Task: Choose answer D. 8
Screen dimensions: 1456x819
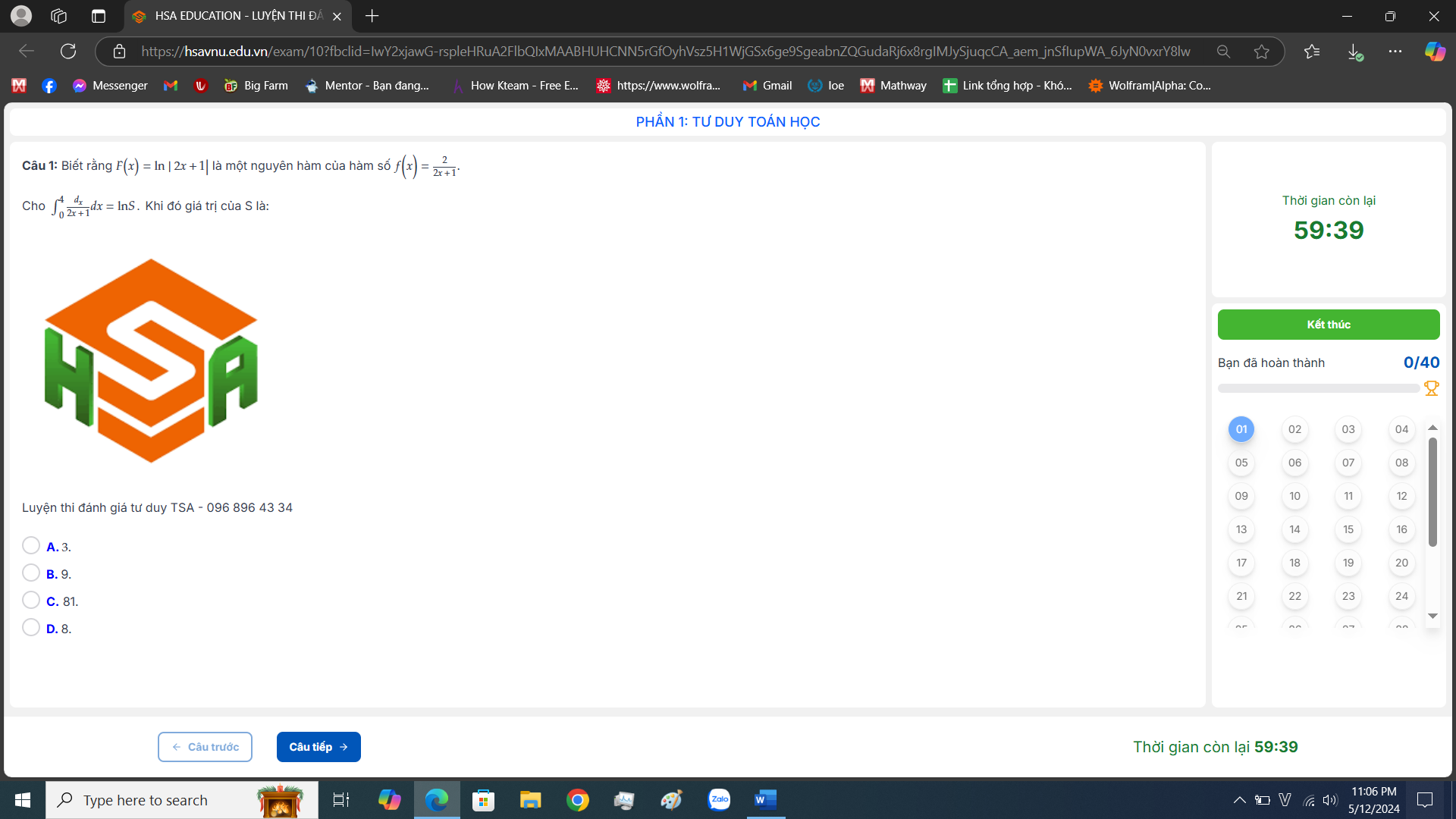Action: pos(31,628)
